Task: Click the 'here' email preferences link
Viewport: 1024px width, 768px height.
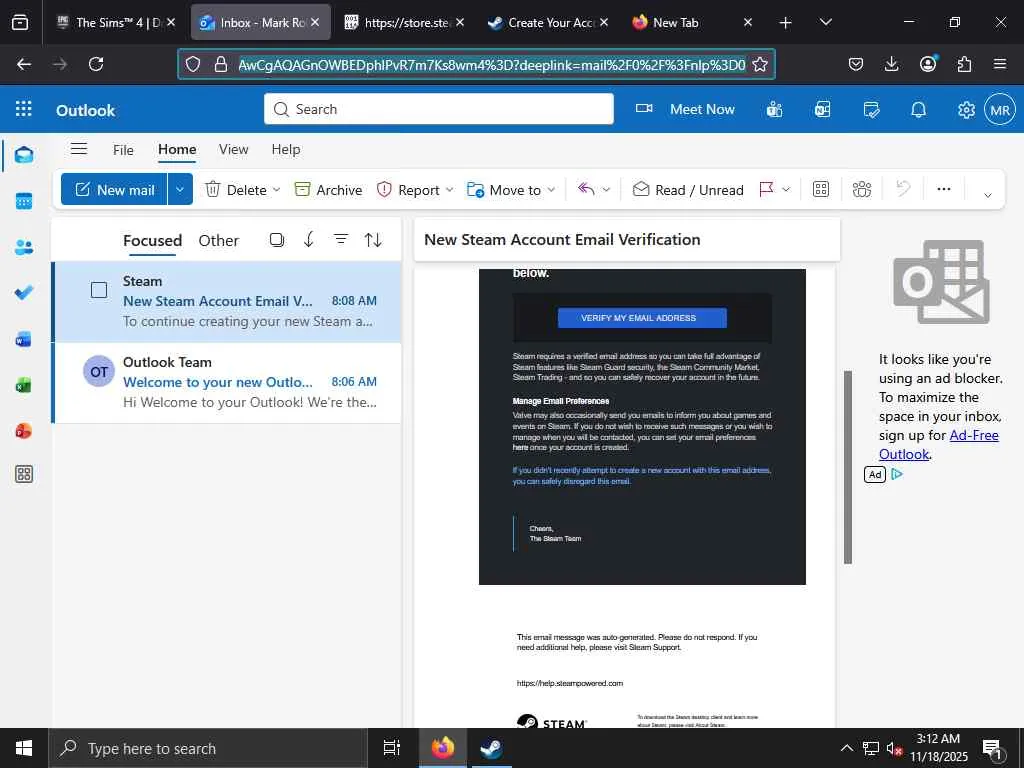Action: point(520,447)
